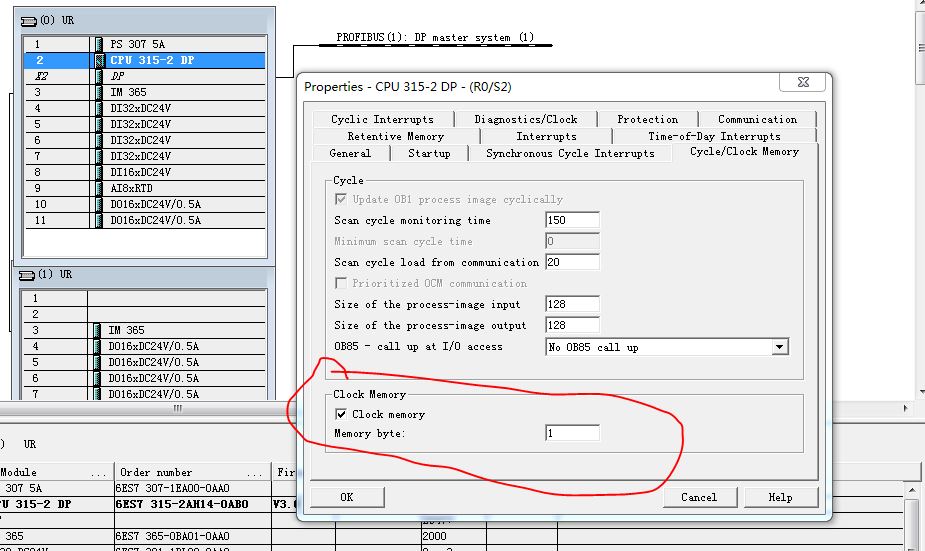Screen dimensions: 925x551
Task: Click the Prioritized OCM communication checkbox
Action: point(340,283)
